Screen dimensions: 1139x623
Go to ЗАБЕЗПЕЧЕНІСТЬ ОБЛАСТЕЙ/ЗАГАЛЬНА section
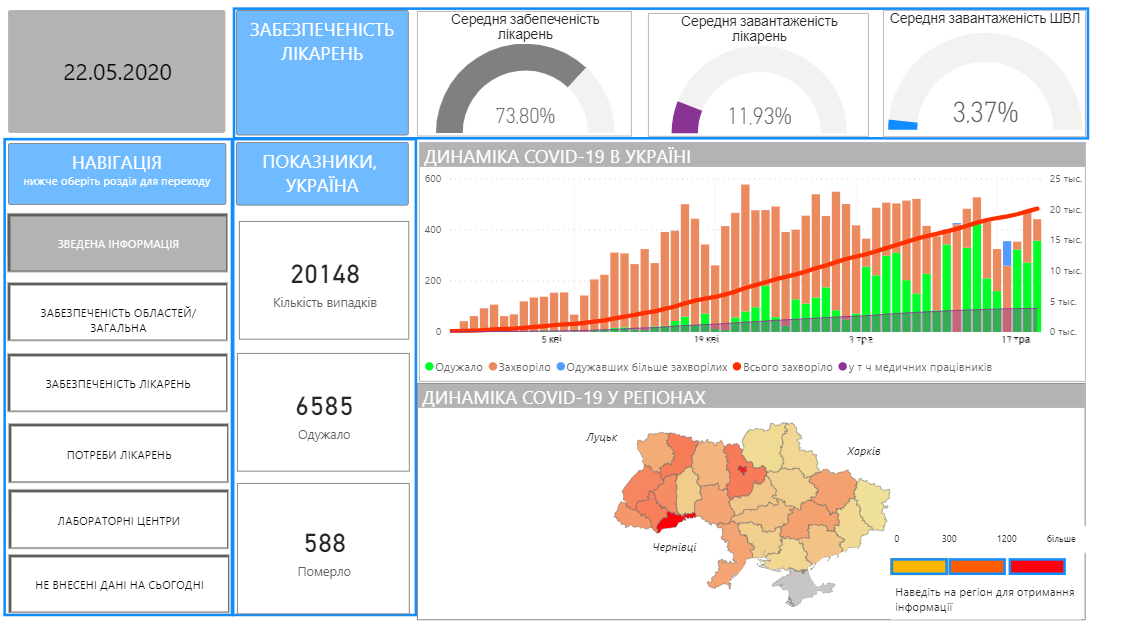coord(118,320)
